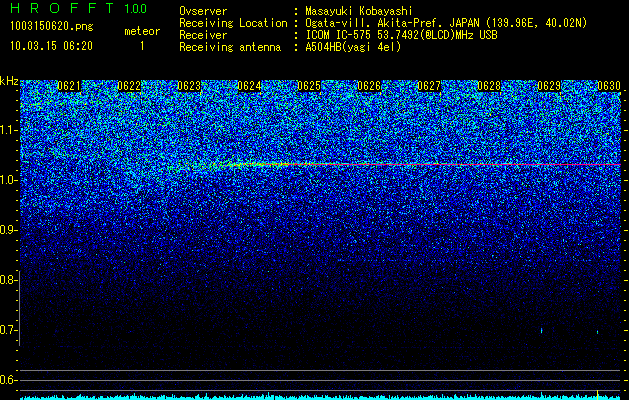
Task: Click the 0.7 kHz axis label
Action: tap(8, 330)
